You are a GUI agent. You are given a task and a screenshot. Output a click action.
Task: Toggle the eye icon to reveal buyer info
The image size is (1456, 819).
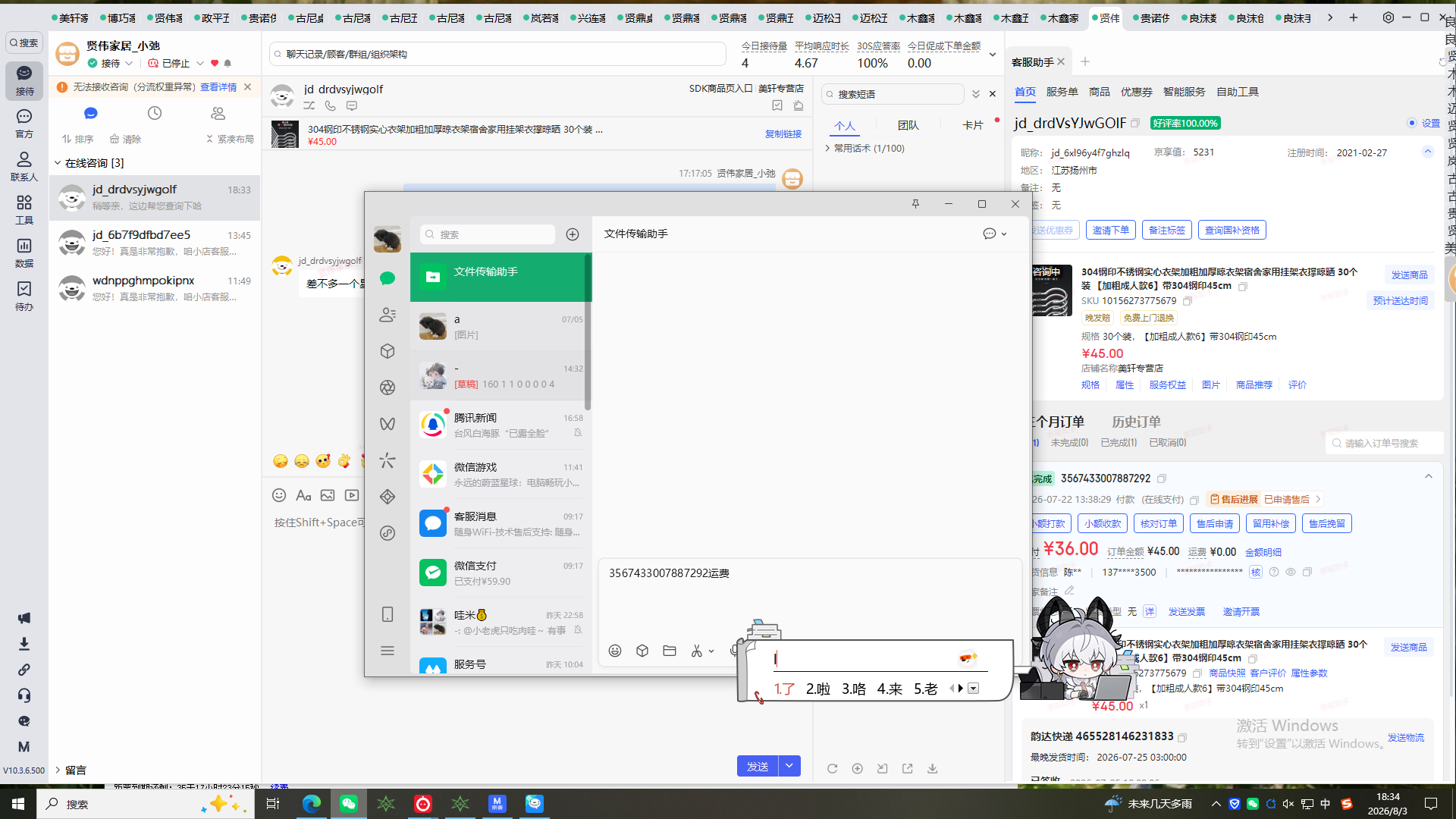1290,573
